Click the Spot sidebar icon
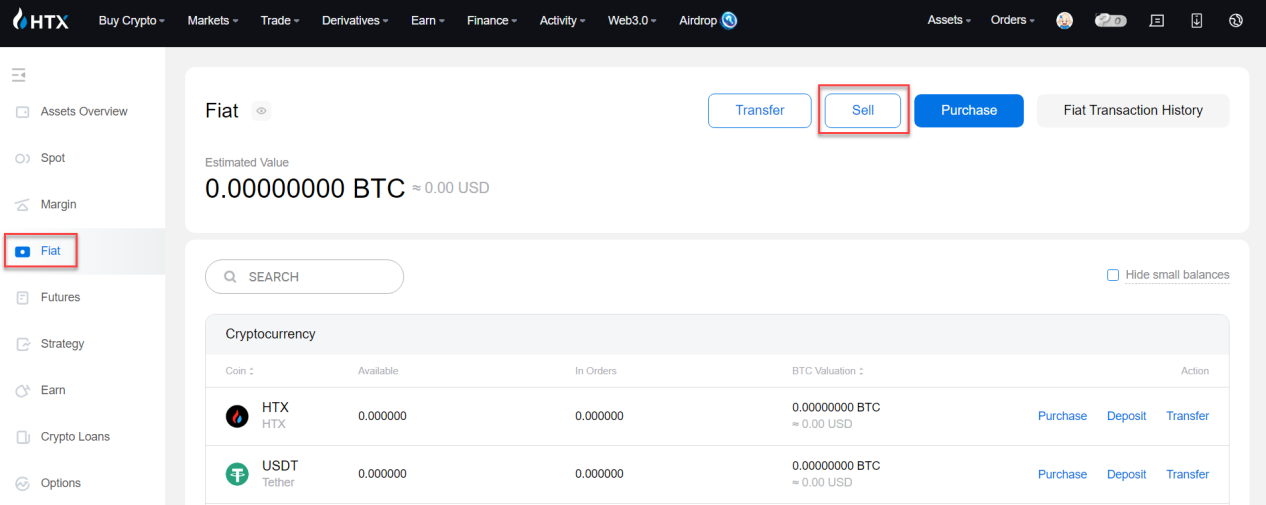This screenshot has width=1266, height=505. pos(22,158)
